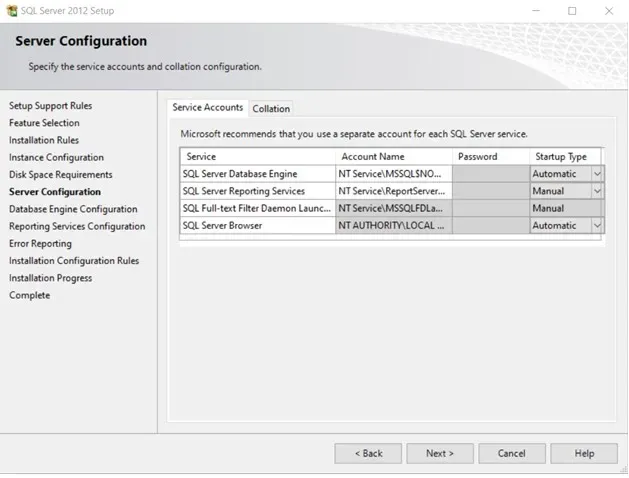Click Complete step in sidebar
The image size is (629, 478).
(30, 295)
